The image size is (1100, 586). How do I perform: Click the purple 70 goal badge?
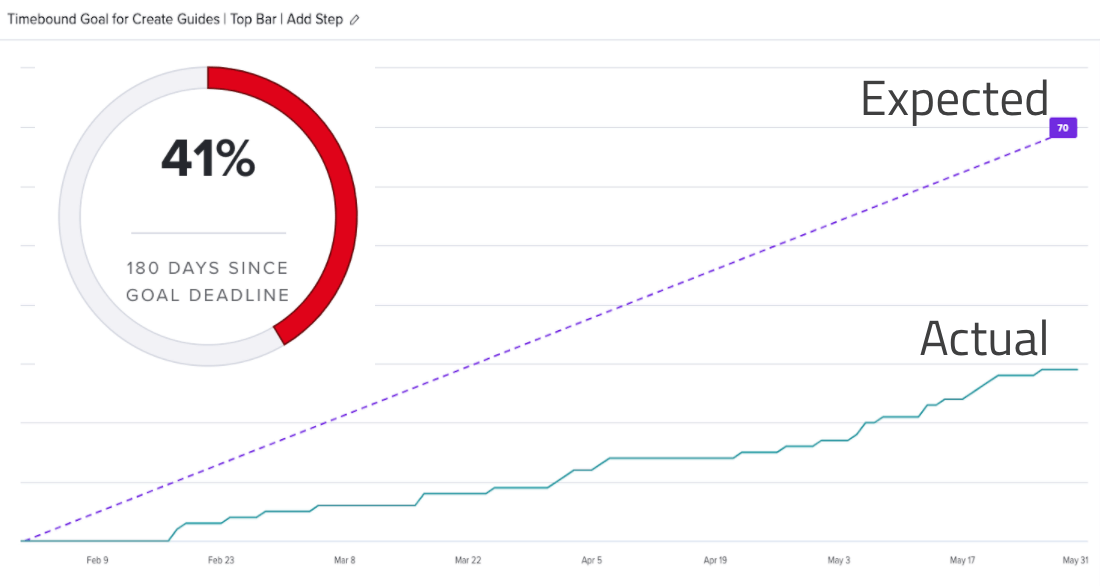(1063, 128)
